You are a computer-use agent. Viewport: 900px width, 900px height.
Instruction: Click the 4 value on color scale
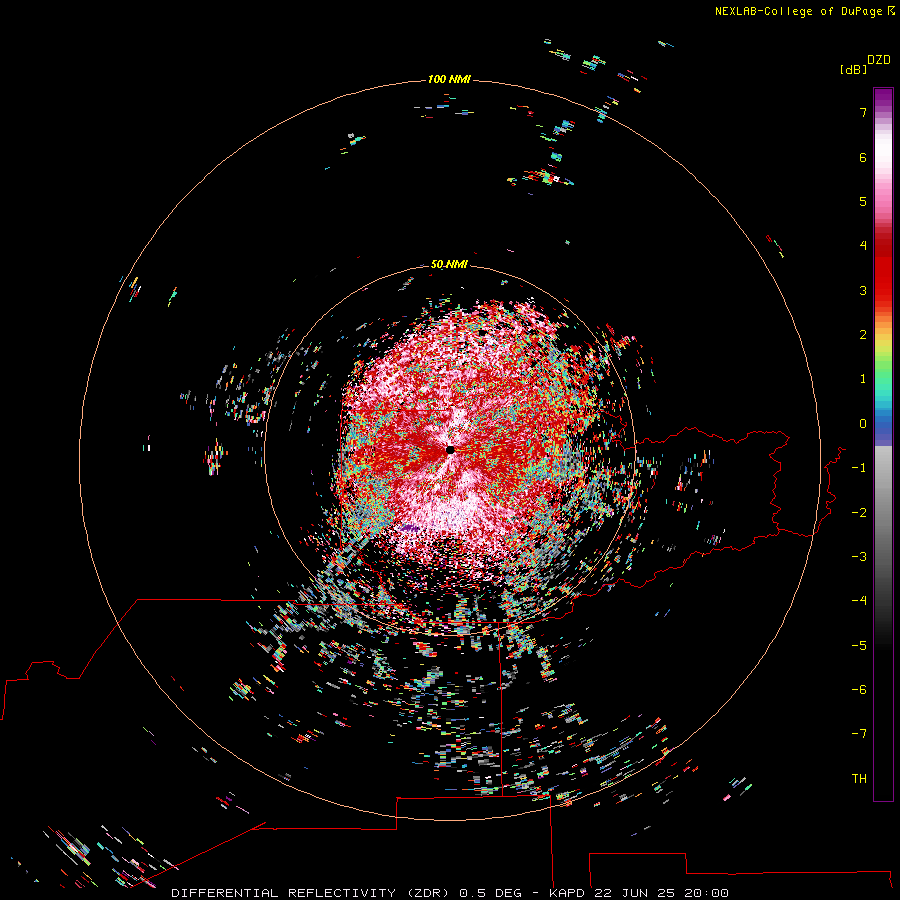click(863, 246)
